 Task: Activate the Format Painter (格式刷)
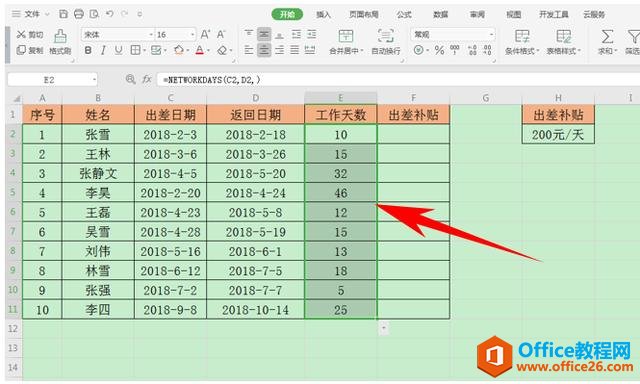pyautogui.click(x=60, y=42)
